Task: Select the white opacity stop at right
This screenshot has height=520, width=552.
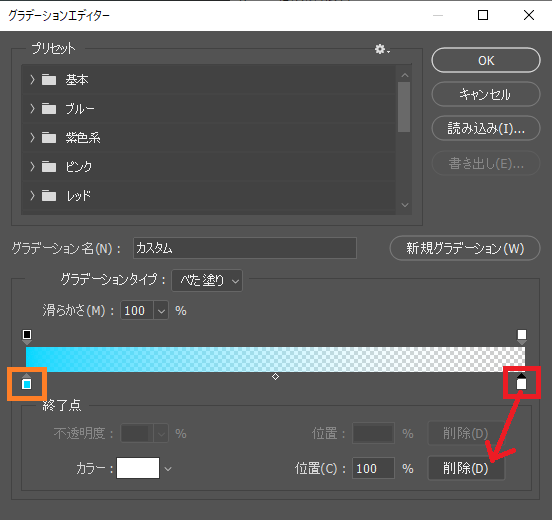Action: pos(522,337)
